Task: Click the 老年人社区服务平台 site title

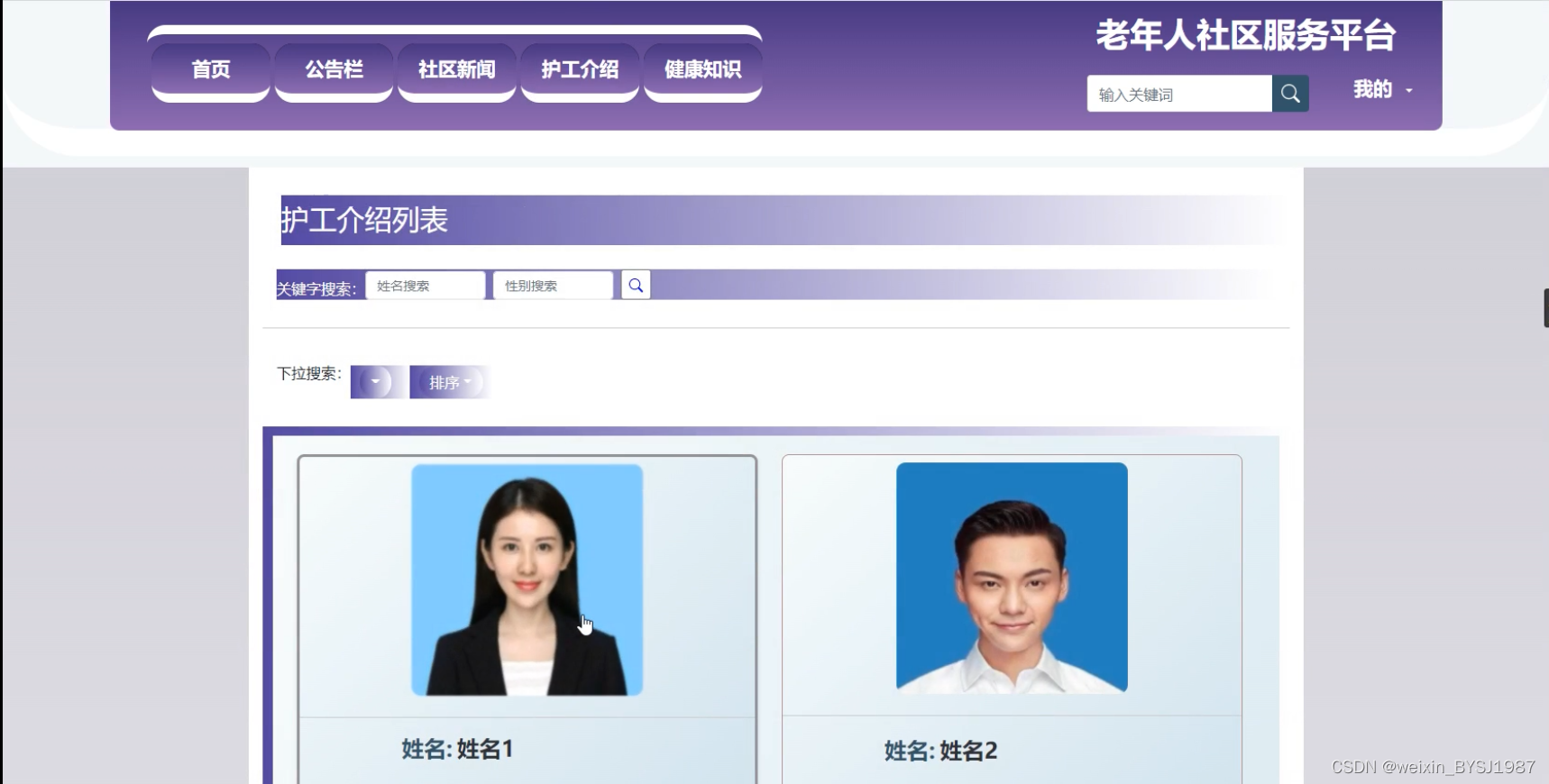Action: (x=1245, y=36)
